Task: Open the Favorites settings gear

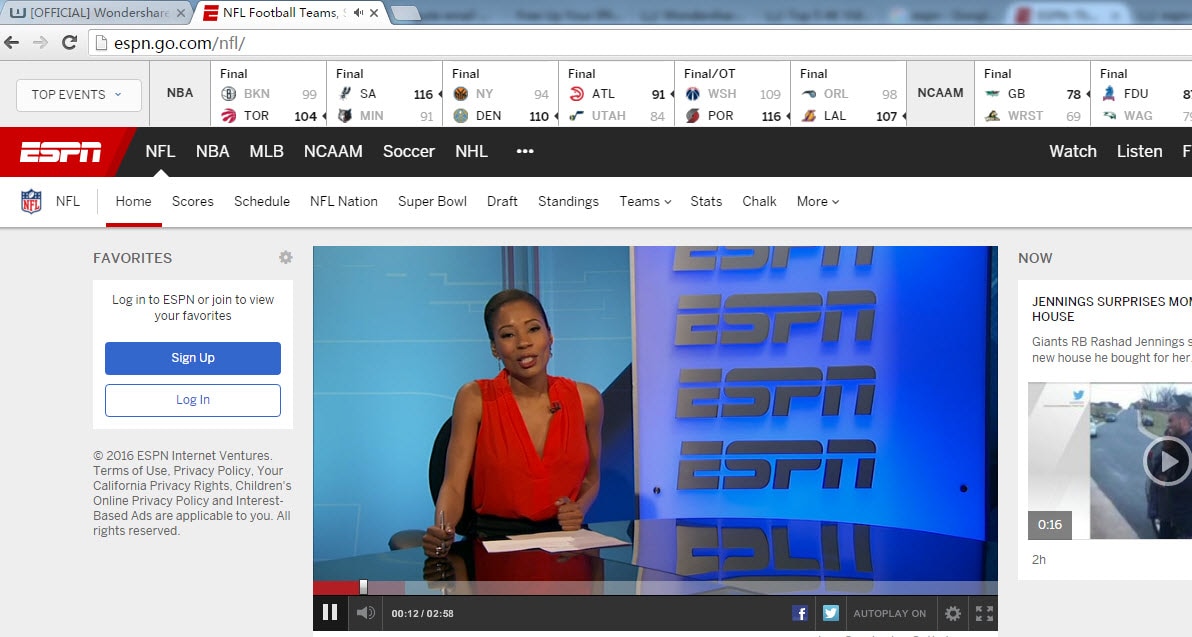Action: click(x=286, y=258)
